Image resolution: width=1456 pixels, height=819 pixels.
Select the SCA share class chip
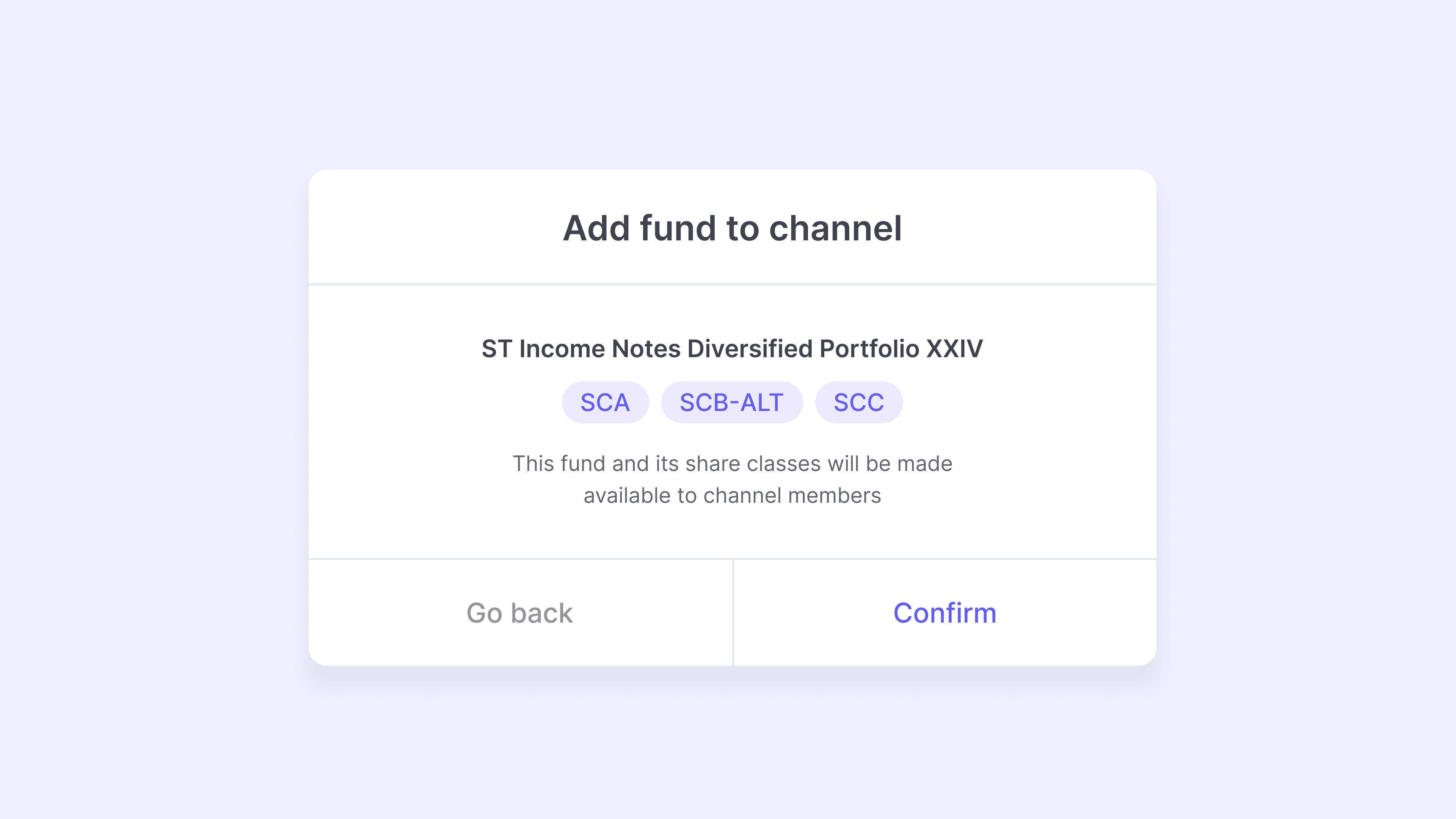point(605,402)
